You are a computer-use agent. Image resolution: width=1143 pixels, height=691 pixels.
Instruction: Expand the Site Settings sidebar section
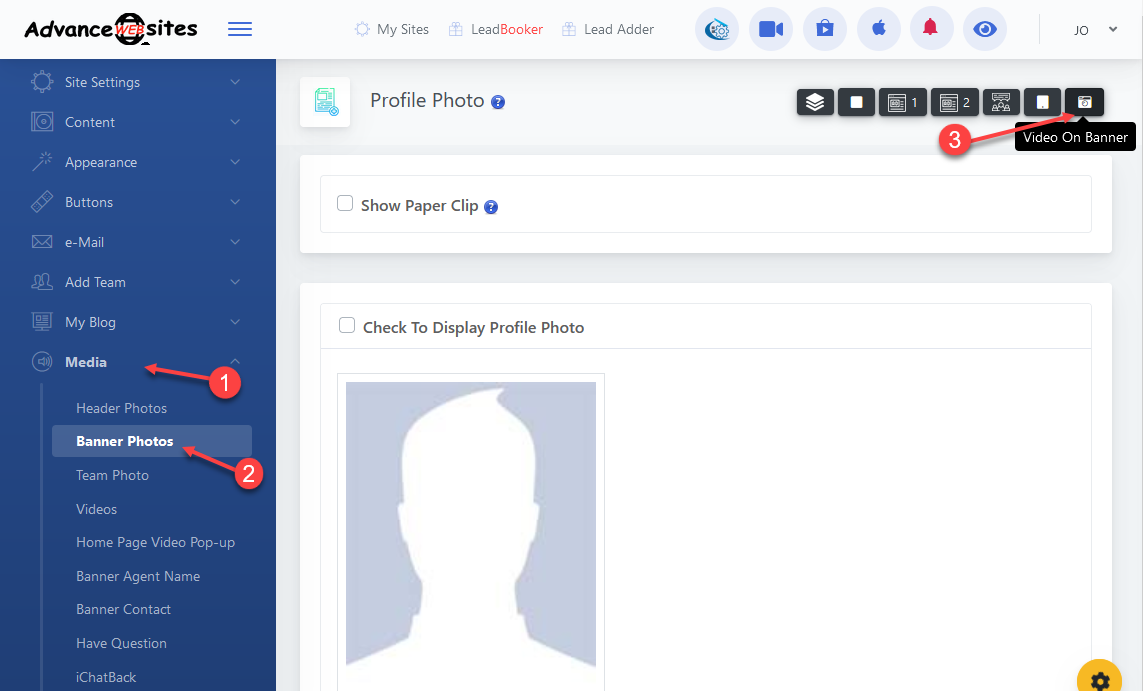point(137,82)
